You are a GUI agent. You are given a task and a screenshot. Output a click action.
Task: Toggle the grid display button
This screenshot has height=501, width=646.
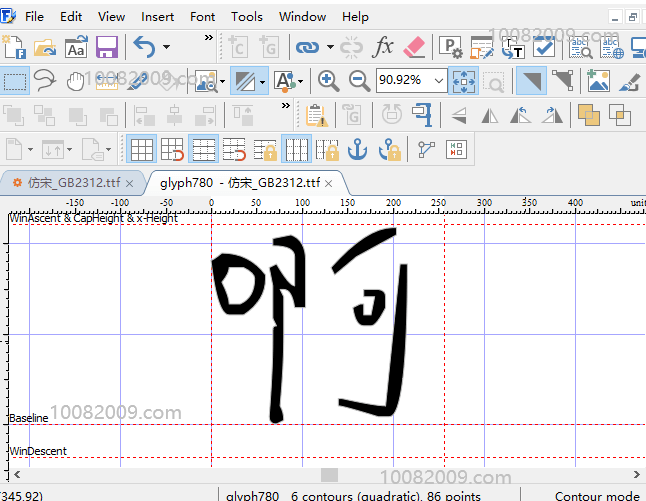[x=142, y=150]
